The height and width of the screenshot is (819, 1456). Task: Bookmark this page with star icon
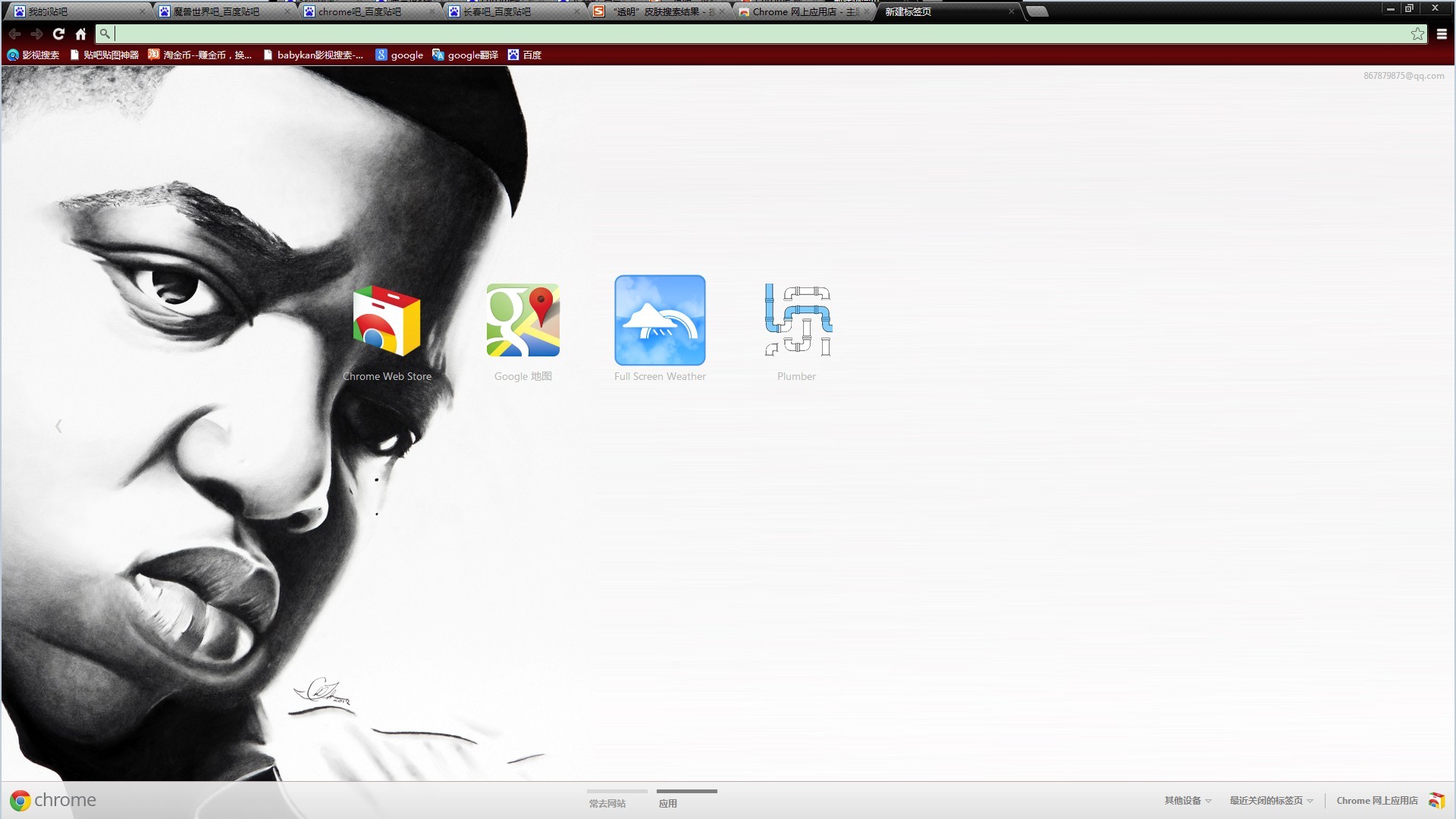point(1417,33)
